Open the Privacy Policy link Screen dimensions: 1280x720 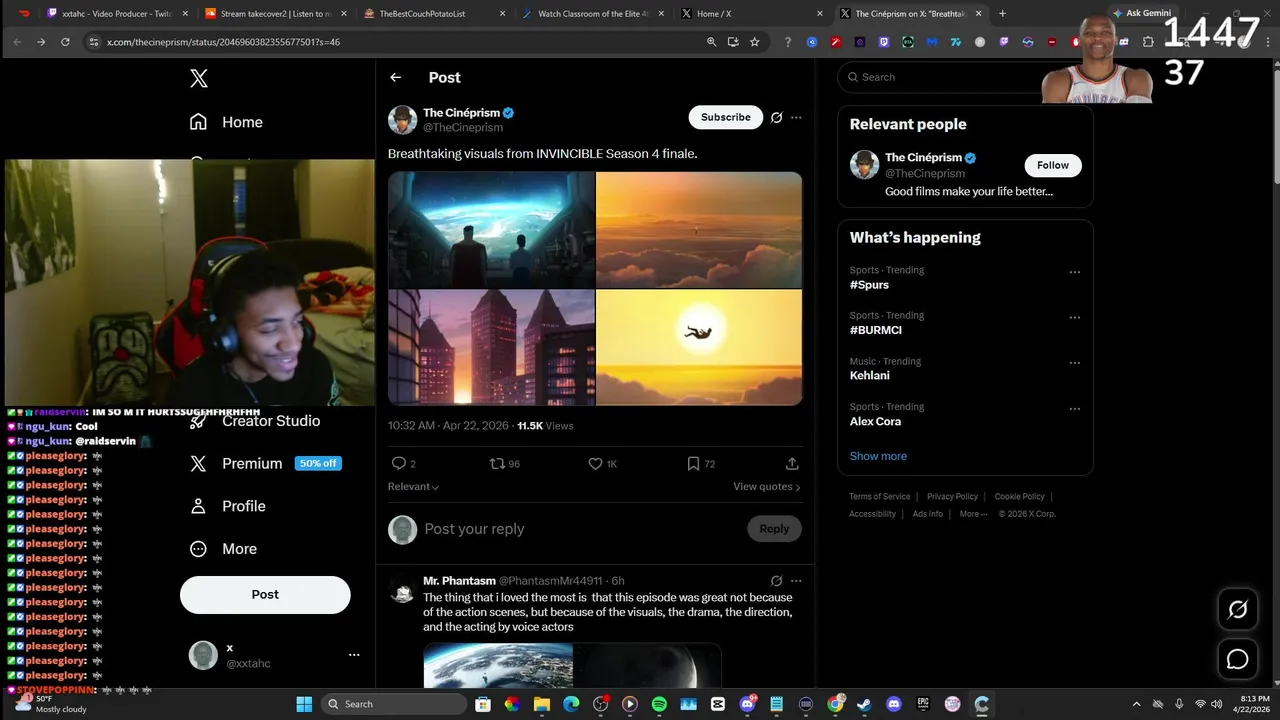coord(952,496)
